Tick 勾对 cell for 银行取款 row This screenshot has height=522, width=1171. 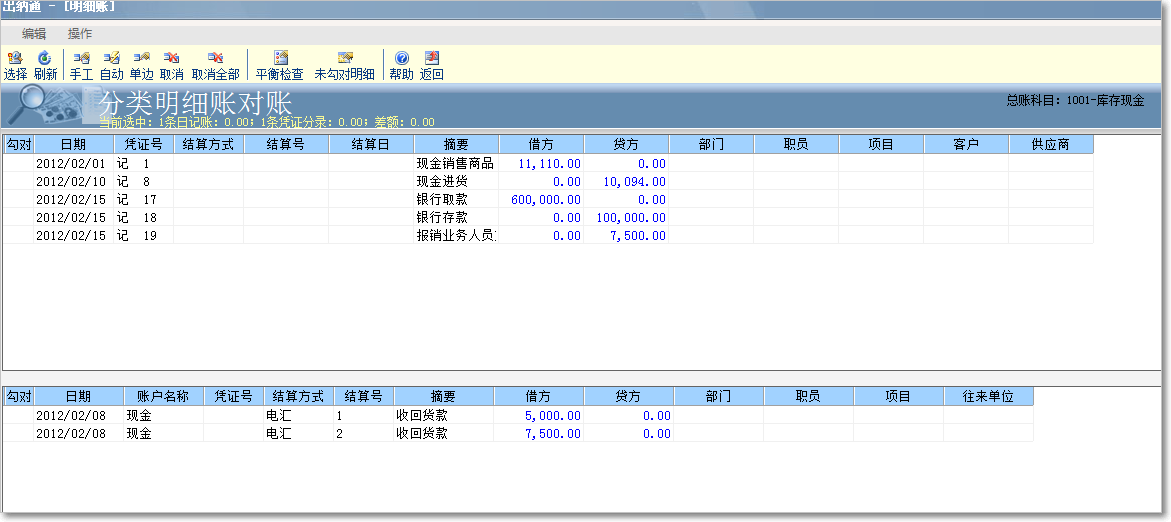coord(19,199)
